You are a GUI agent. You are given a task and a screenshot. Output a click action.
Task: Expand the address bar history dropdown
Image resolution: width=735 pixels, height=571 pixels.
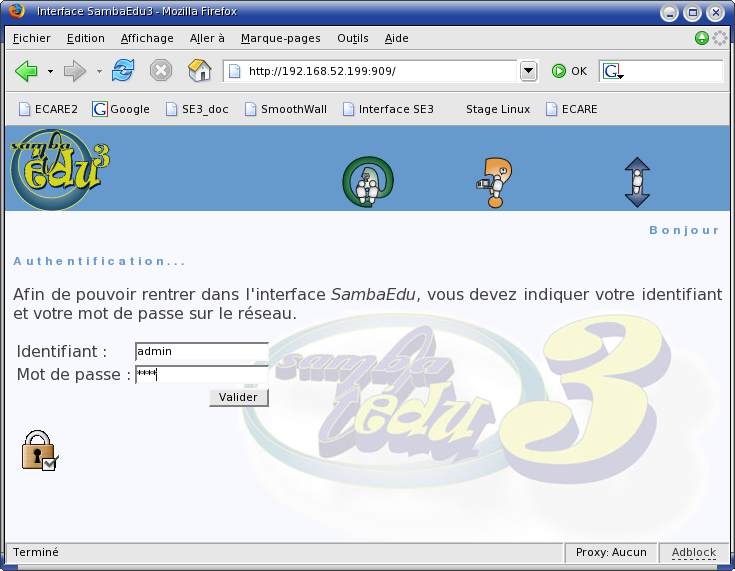pyautogui.click(x=528, y=71)
